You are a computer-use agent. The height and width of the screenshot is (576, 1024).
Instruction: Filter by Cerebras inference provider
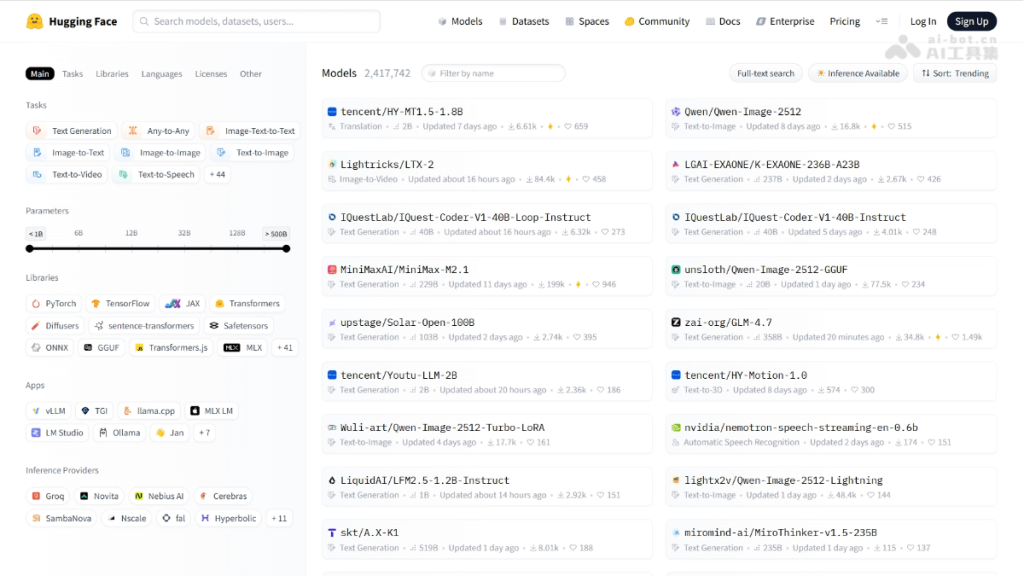point(222,496)
